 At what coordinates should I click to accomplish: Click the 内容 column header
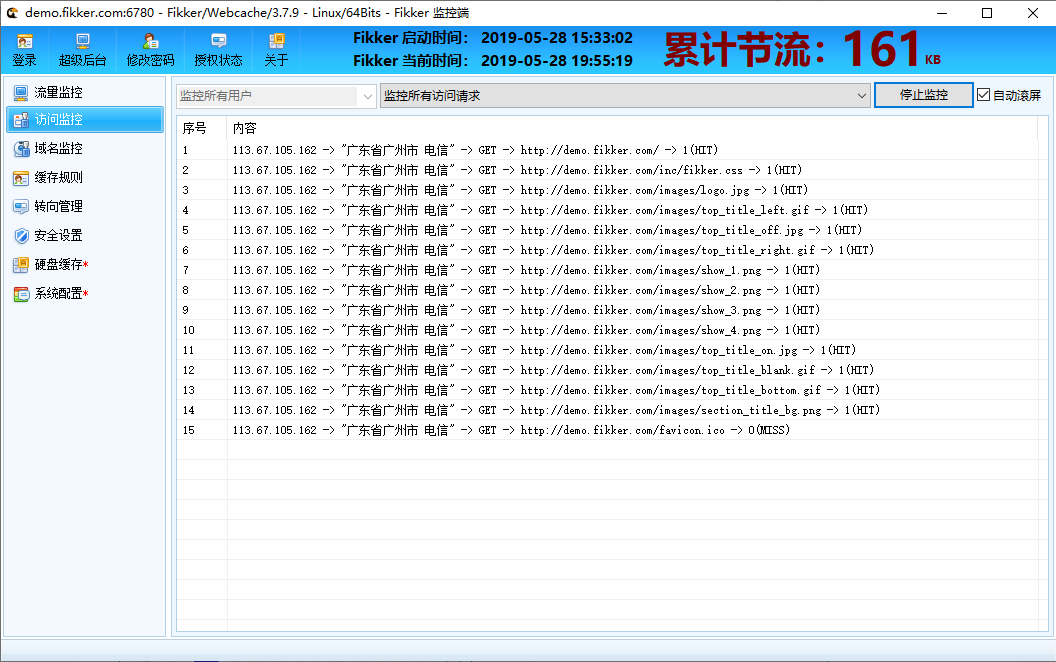tap(244, 128)
